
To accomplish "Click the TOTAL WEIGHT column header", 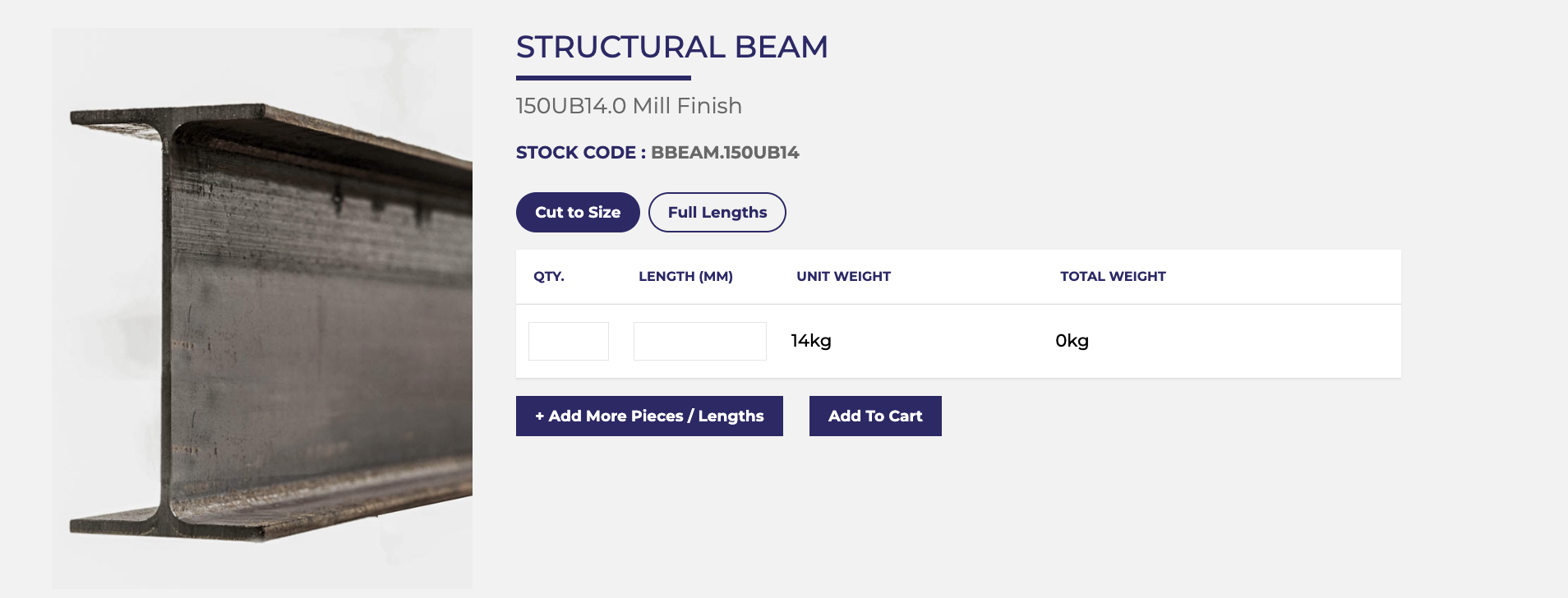I will coord(1113,276).
